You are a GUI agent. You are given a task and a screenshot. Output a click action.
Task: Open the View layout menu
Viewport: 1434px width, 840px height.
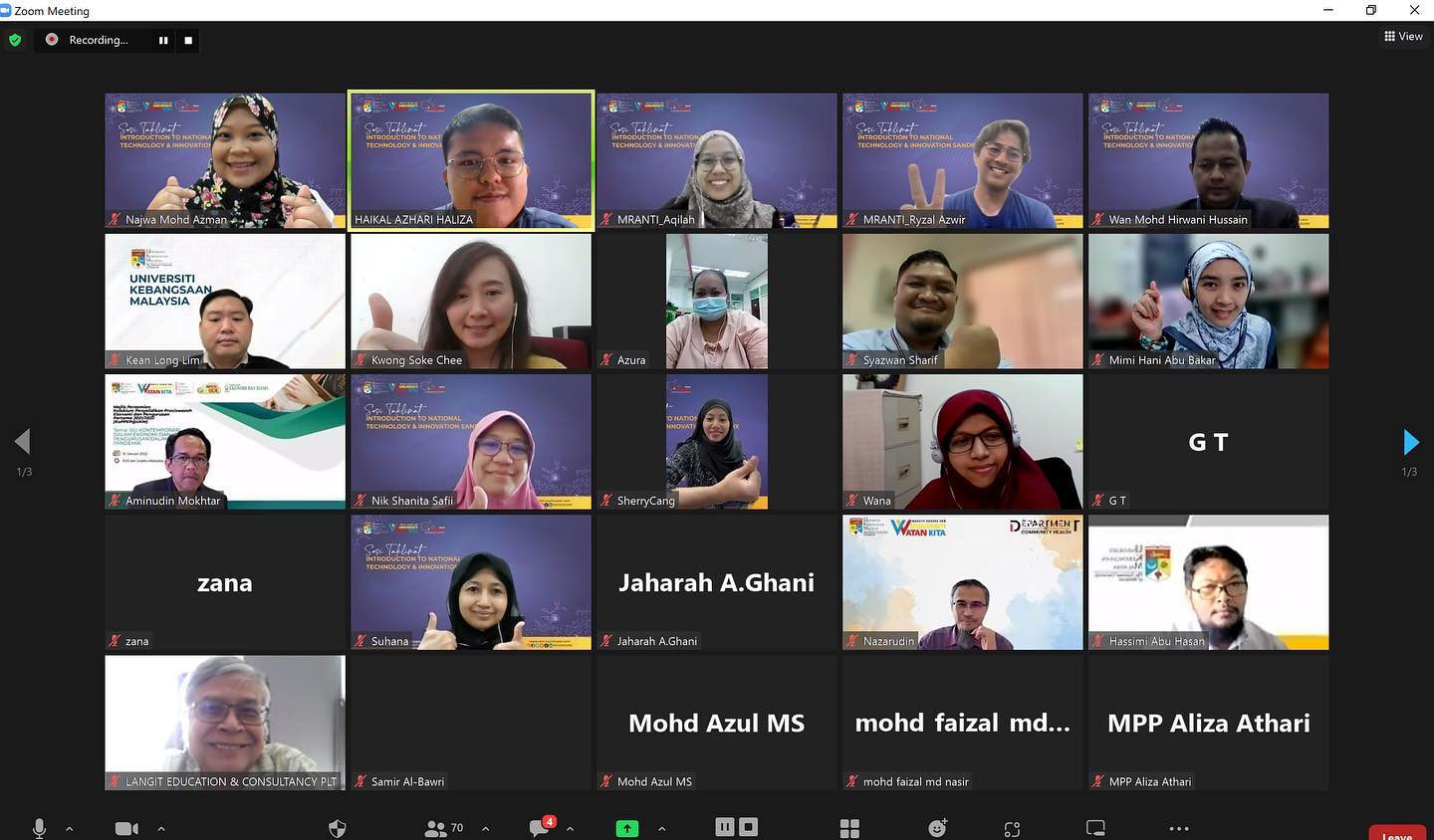1403,36
